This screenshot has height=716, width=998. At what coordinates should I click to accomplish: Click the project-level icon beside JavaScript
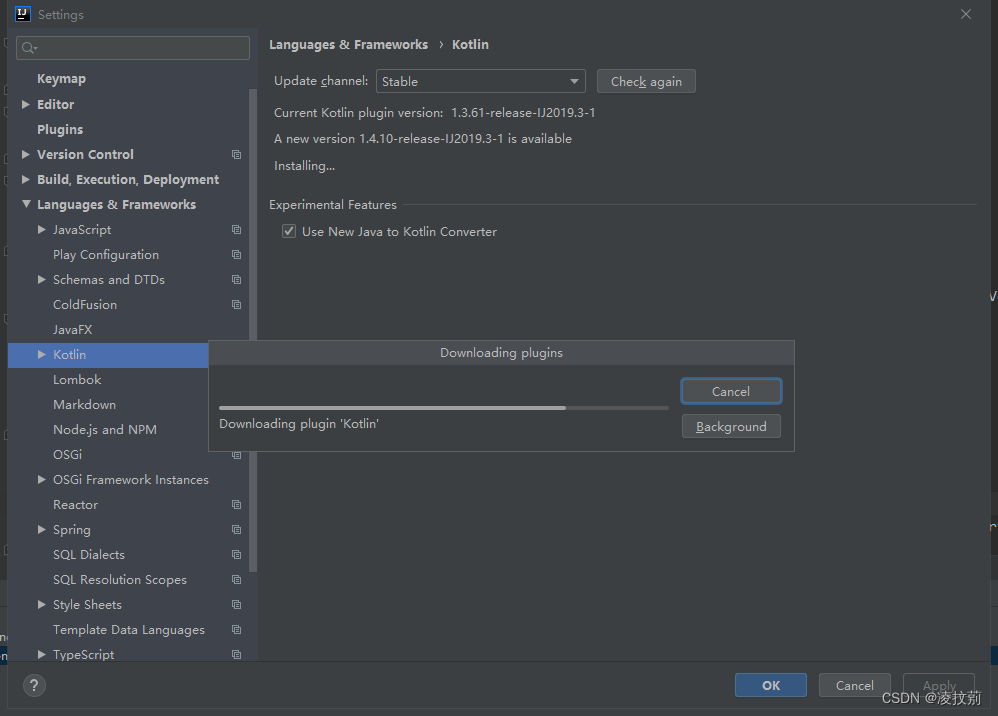click(x=236, y=230)
